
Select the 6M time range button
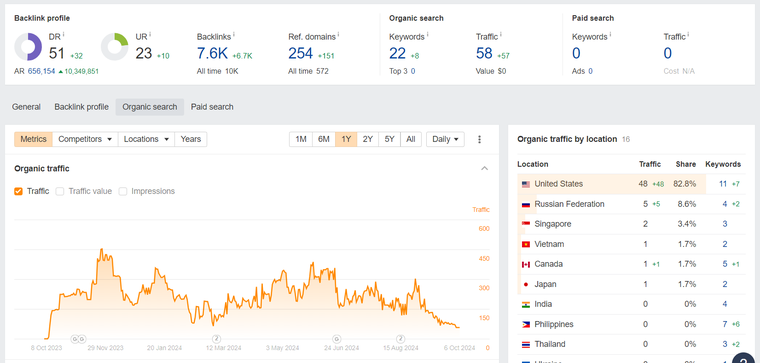[x=324, y=139]
